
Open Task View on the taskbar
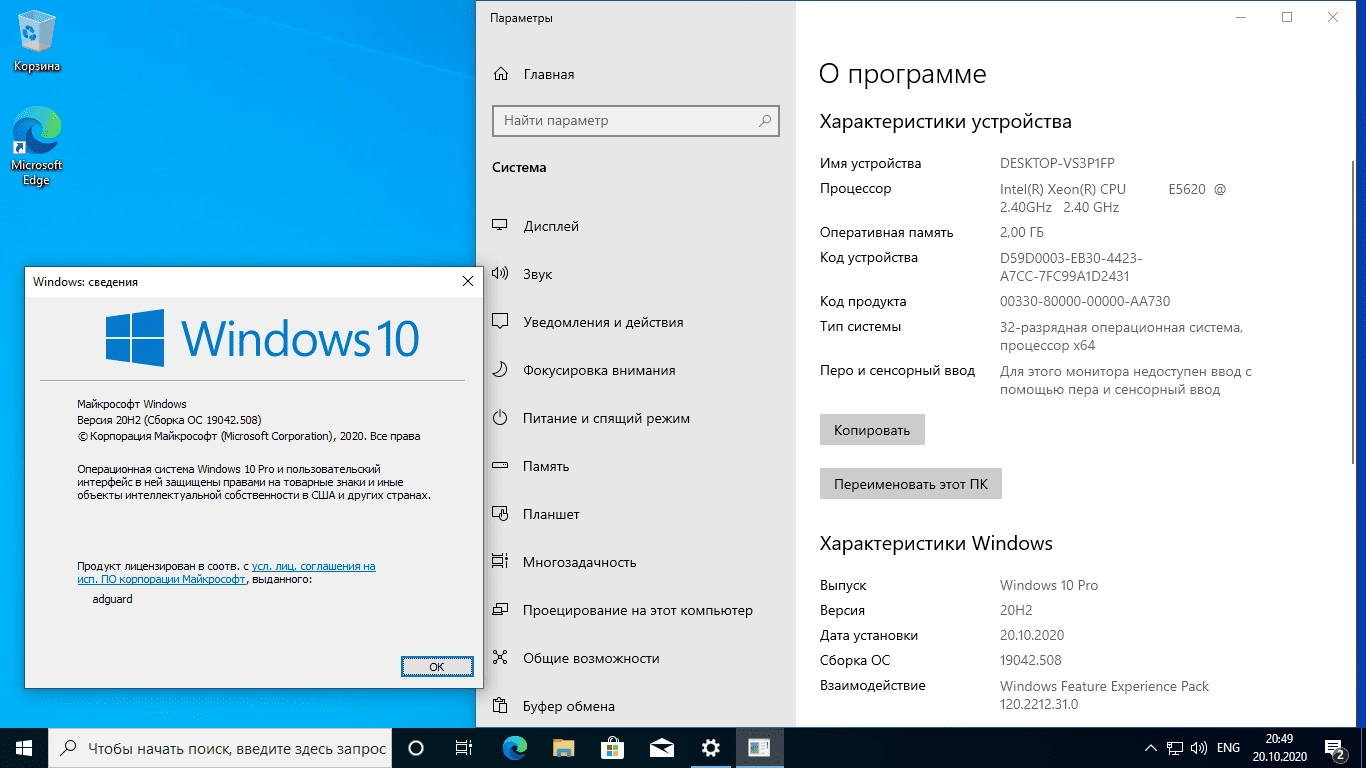[x=464, y=748]
